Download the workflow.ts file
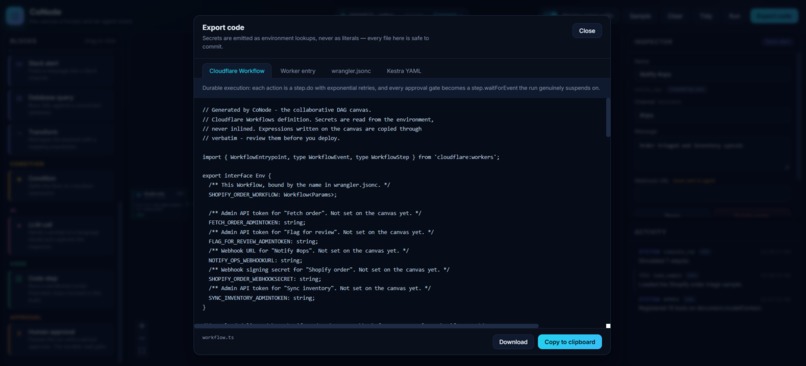 pyautogui.click(x=513, y=342)
